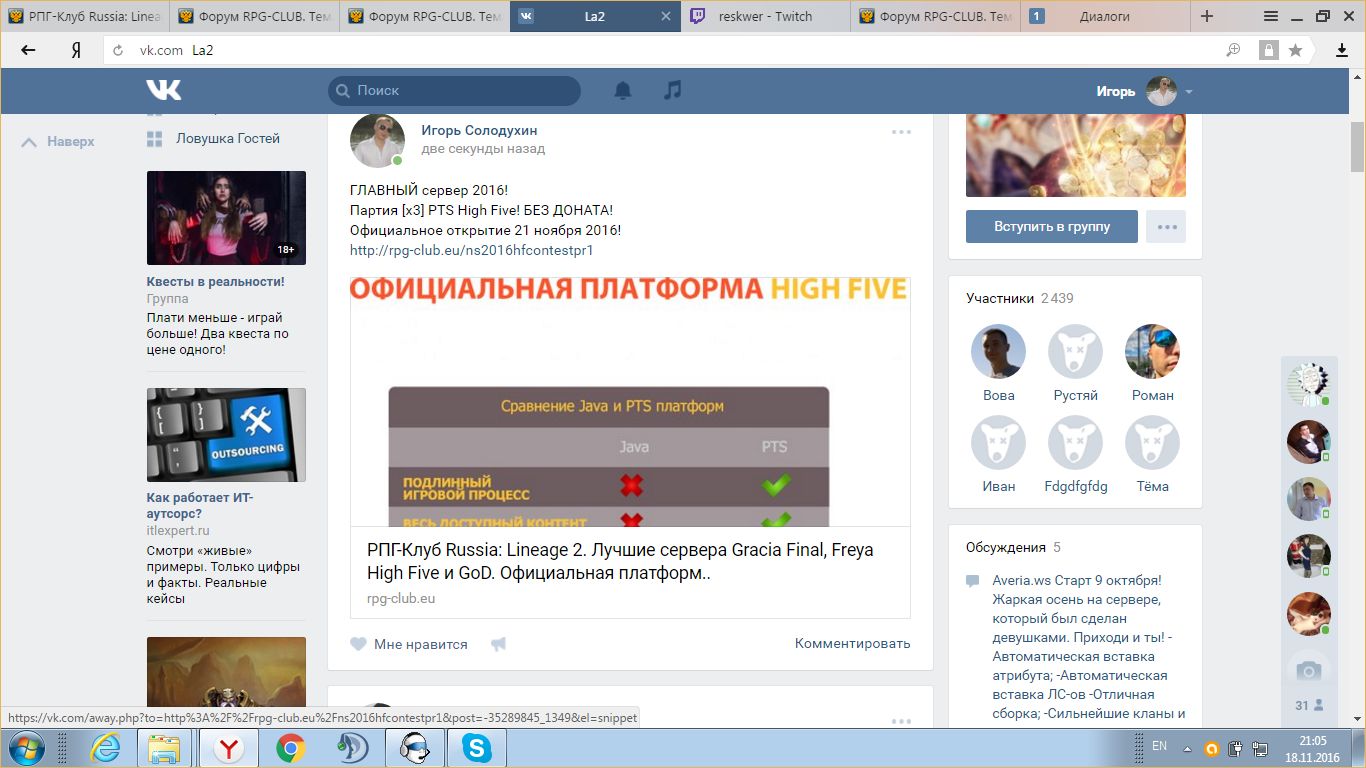Screen dimensions: 1366x768
Task: Open Участники members list heading
Action: [x=1000, y=298]
